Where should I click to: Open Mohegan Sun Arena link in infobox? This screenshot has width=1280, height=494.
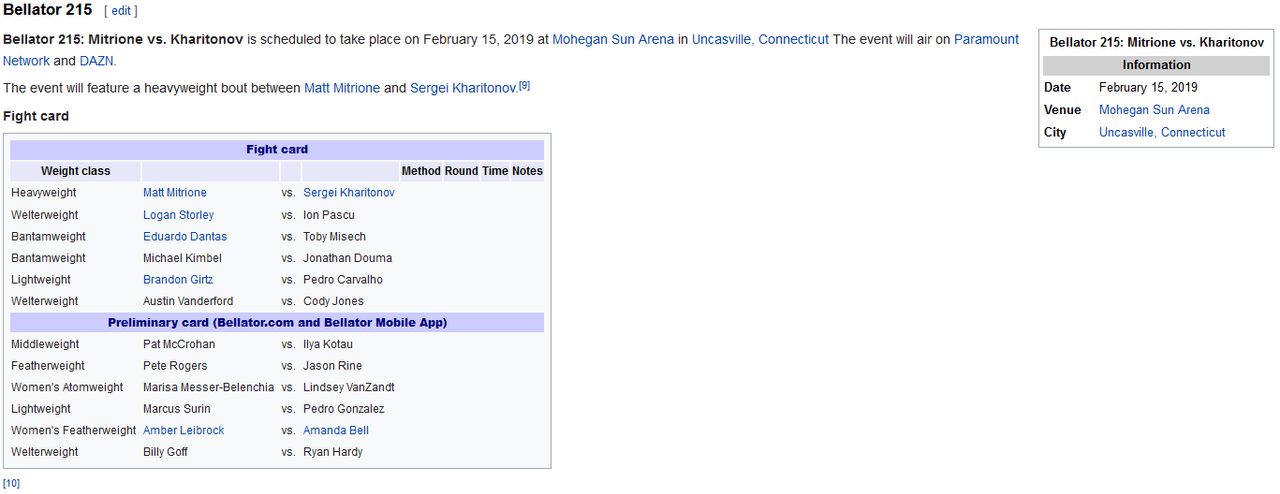1154,110
